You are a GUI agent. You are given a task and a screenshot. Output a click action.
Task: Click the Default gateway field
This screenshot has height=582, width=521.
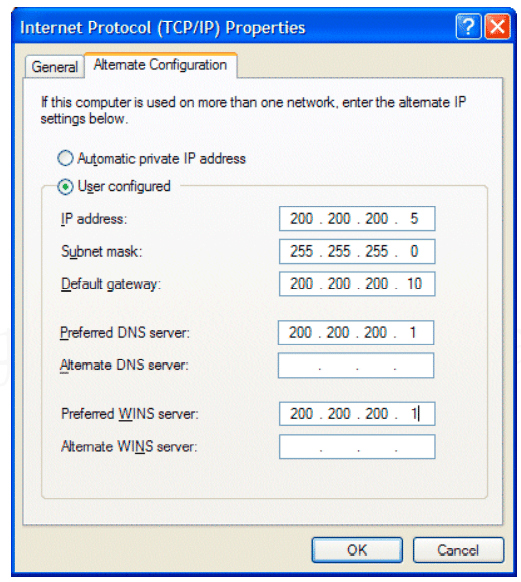tap(357, 284)
